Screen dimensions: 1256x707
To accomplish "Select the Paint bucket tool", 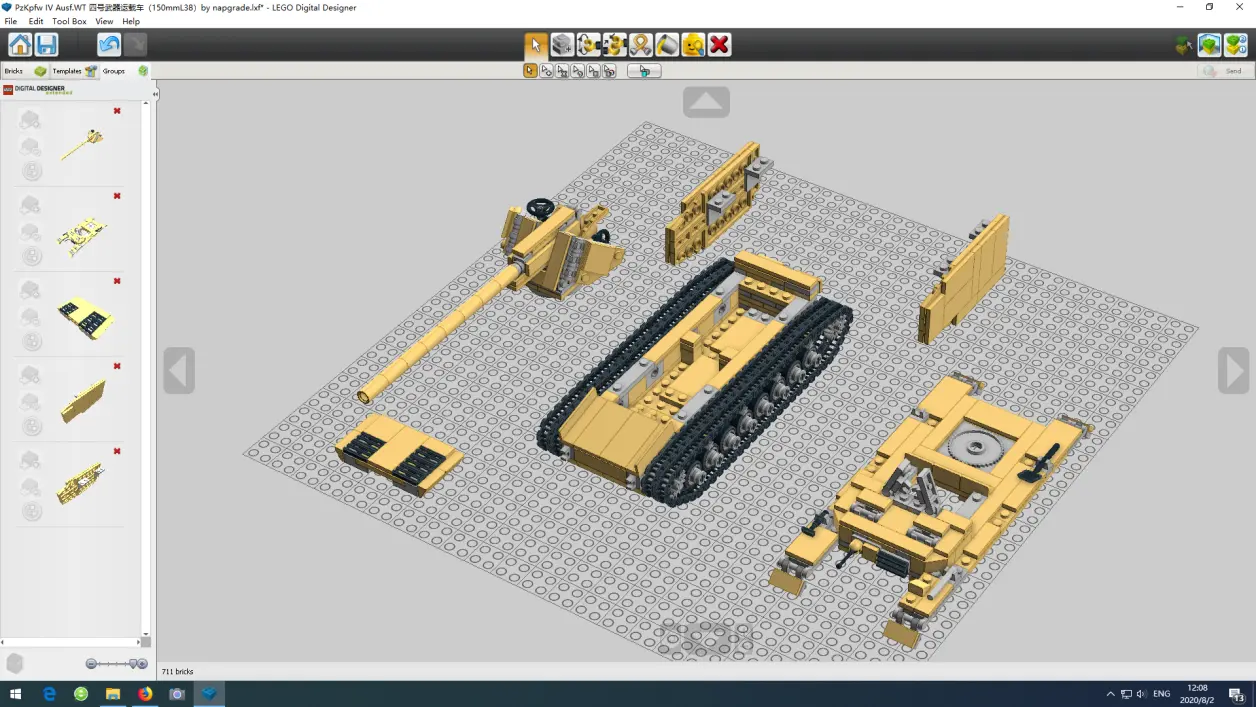I will 666,45.
